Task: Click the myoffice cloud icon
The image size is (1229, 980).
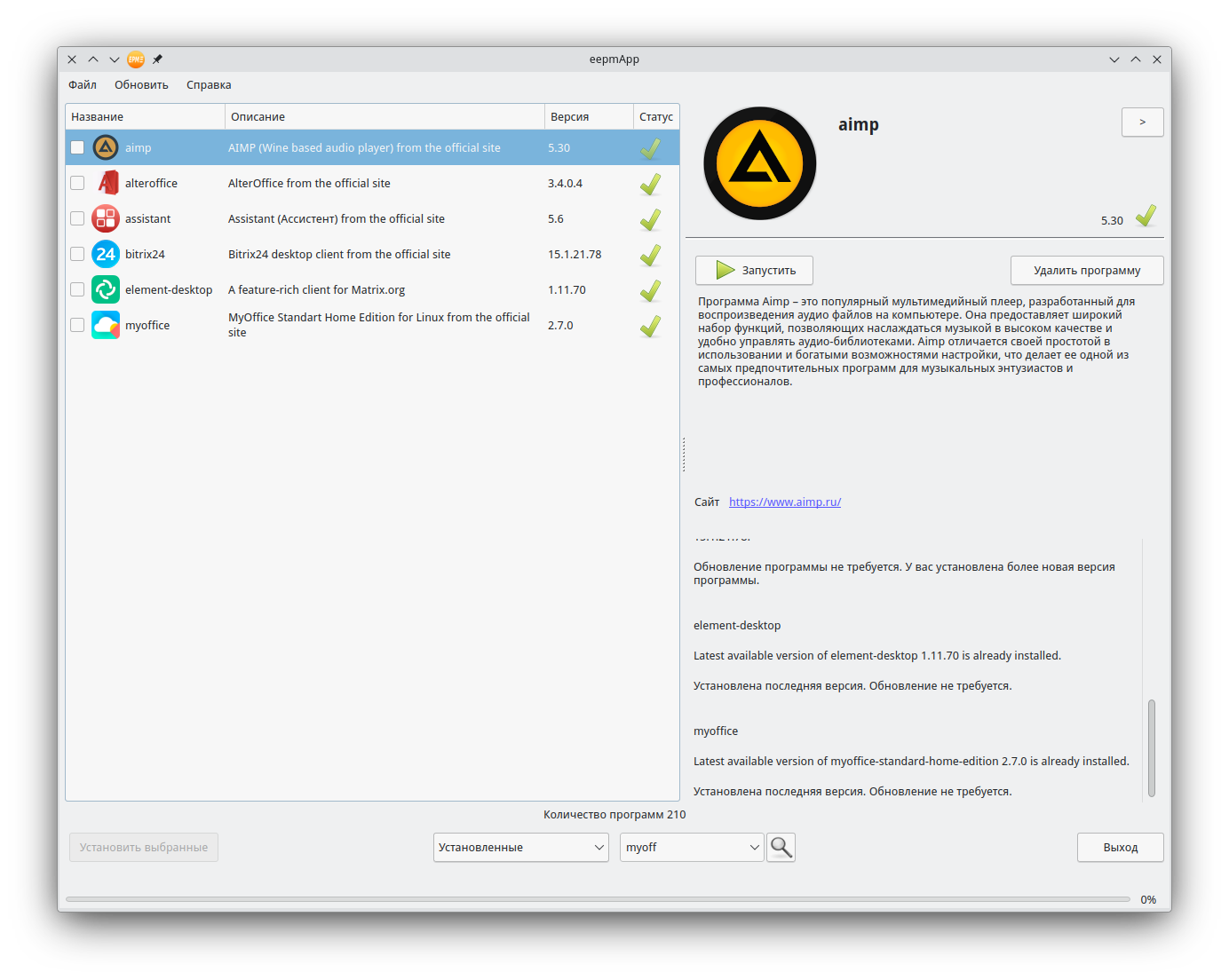Action: point(106,325)
